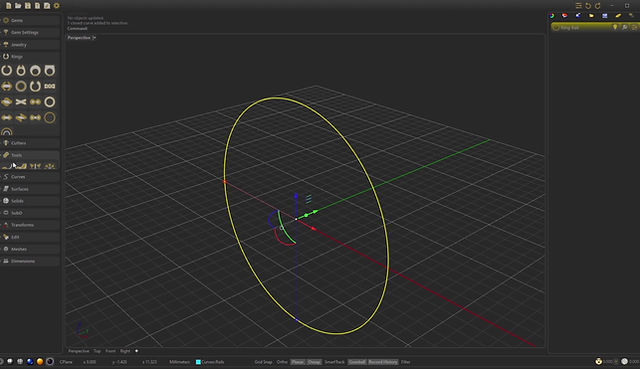Click the cyan Curves-Rails layer swatch
640x369 pixels.
198,362
